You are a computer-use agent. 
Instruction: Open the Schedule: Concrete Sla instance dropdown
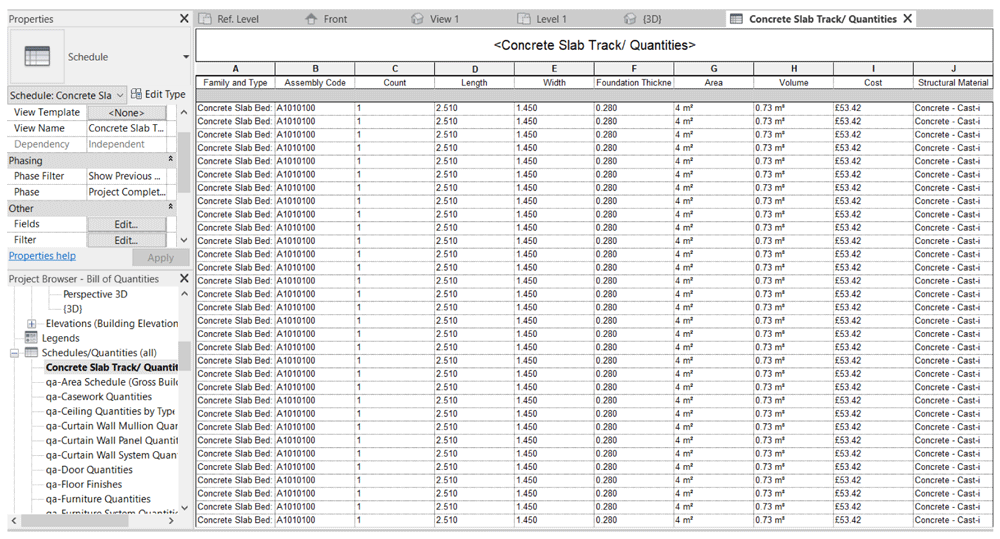67,95
